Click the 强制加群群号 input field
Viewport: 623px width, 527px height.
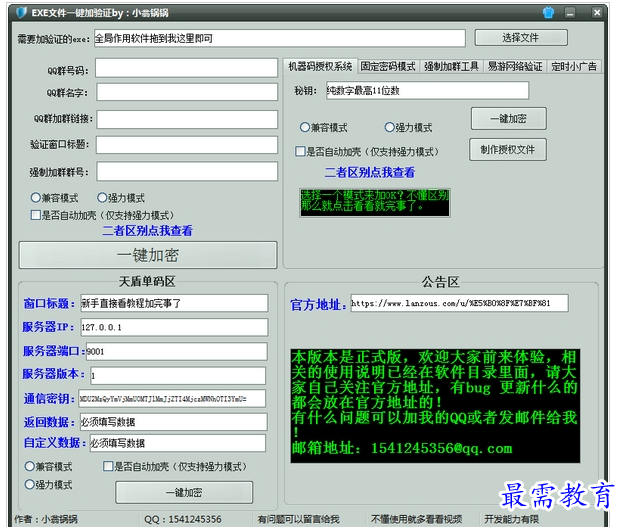[x=187, y=172]
